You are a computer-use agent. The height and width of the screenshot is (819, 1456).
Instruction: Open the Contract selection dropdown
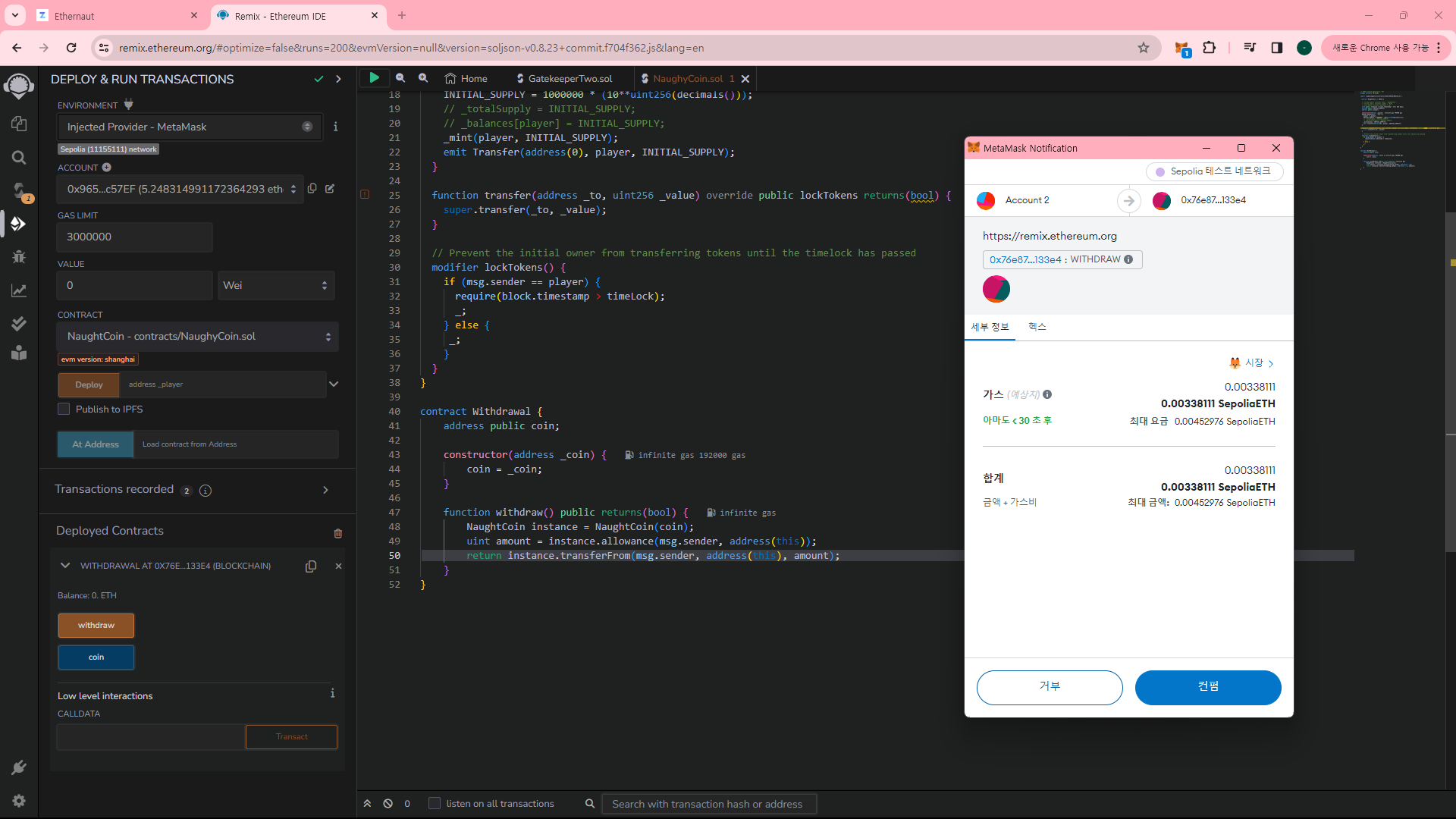coord(197,336)
